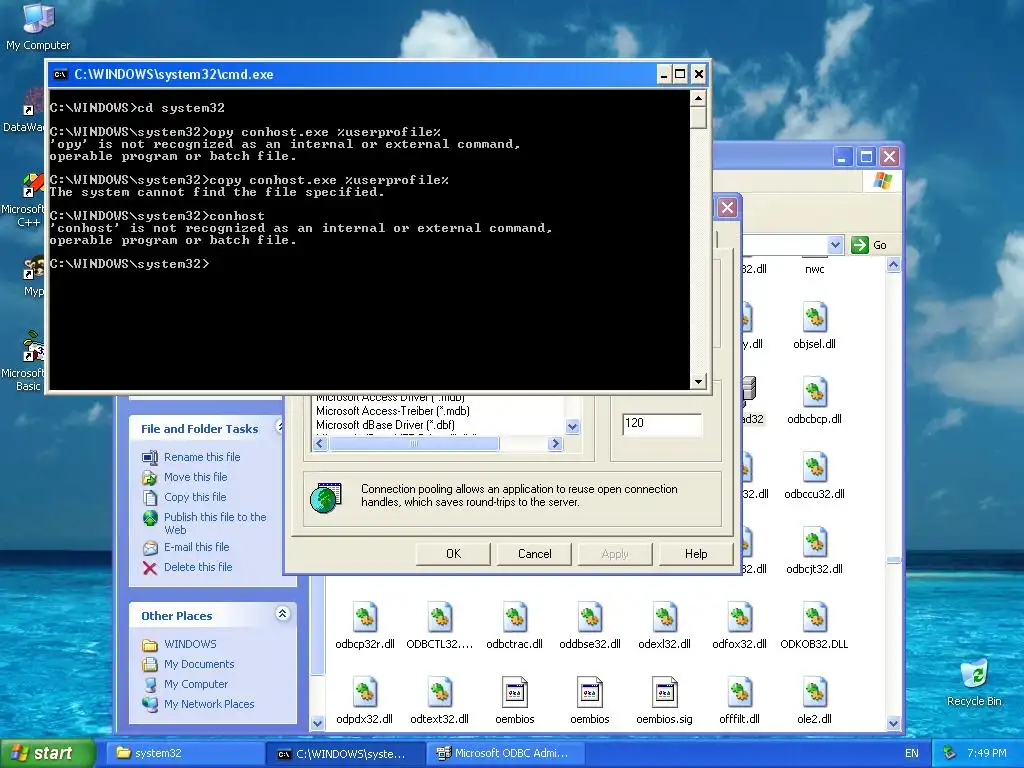The height and width of the screenshot is (768, 1024).
Task: Open My Computer from Other Places
Action: 196,684
